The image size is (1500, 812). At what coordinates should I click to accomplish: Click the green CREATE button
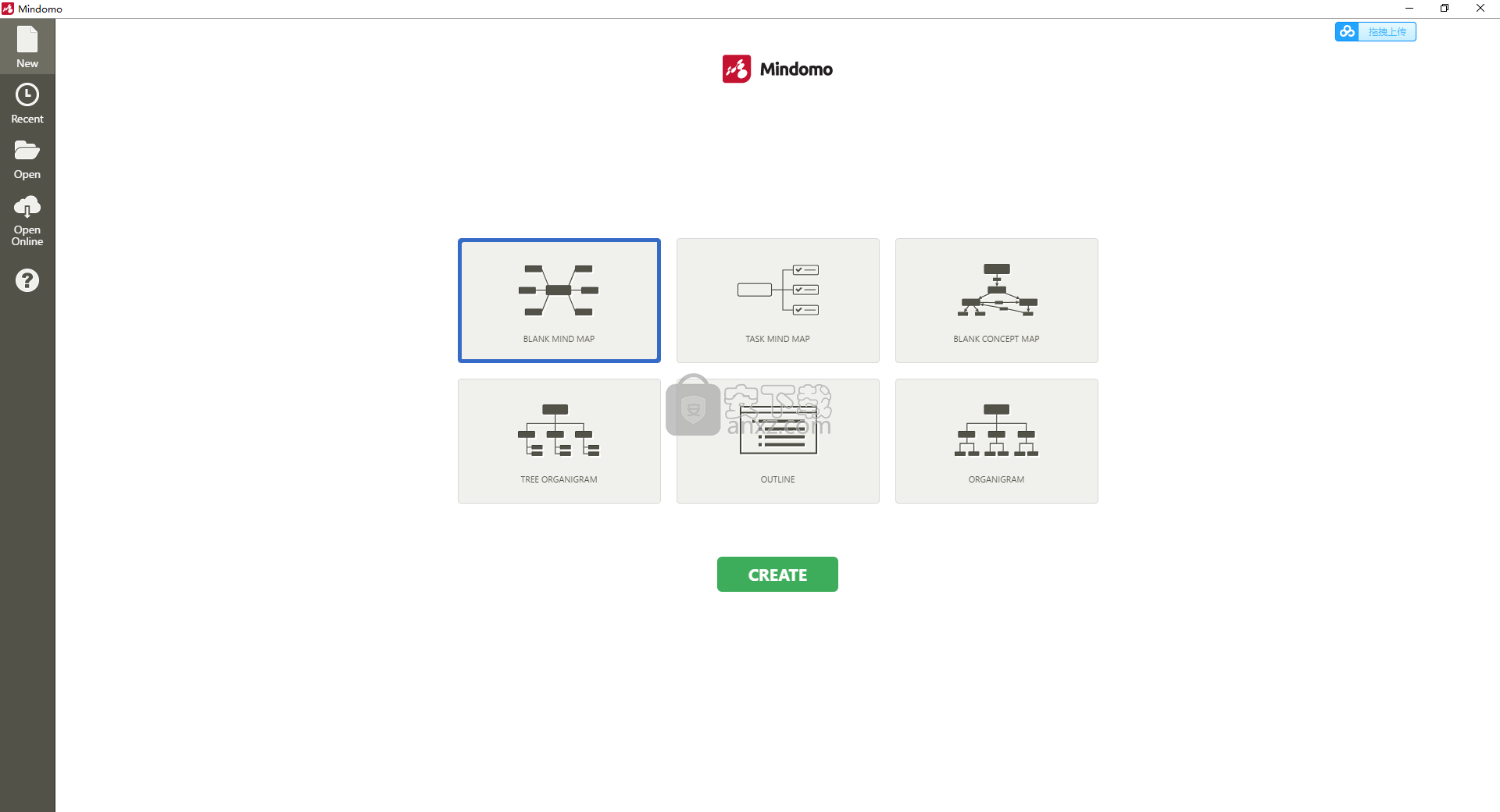[777, 575]
